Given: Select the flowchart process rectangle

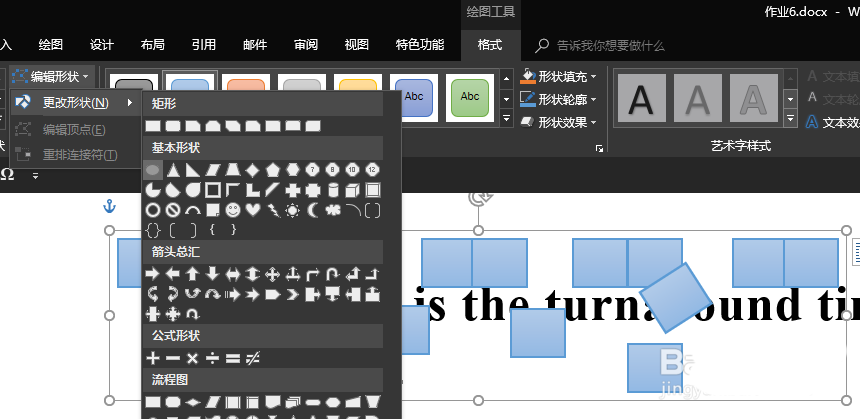Looking at the screenshot, I should pos(152,402).
